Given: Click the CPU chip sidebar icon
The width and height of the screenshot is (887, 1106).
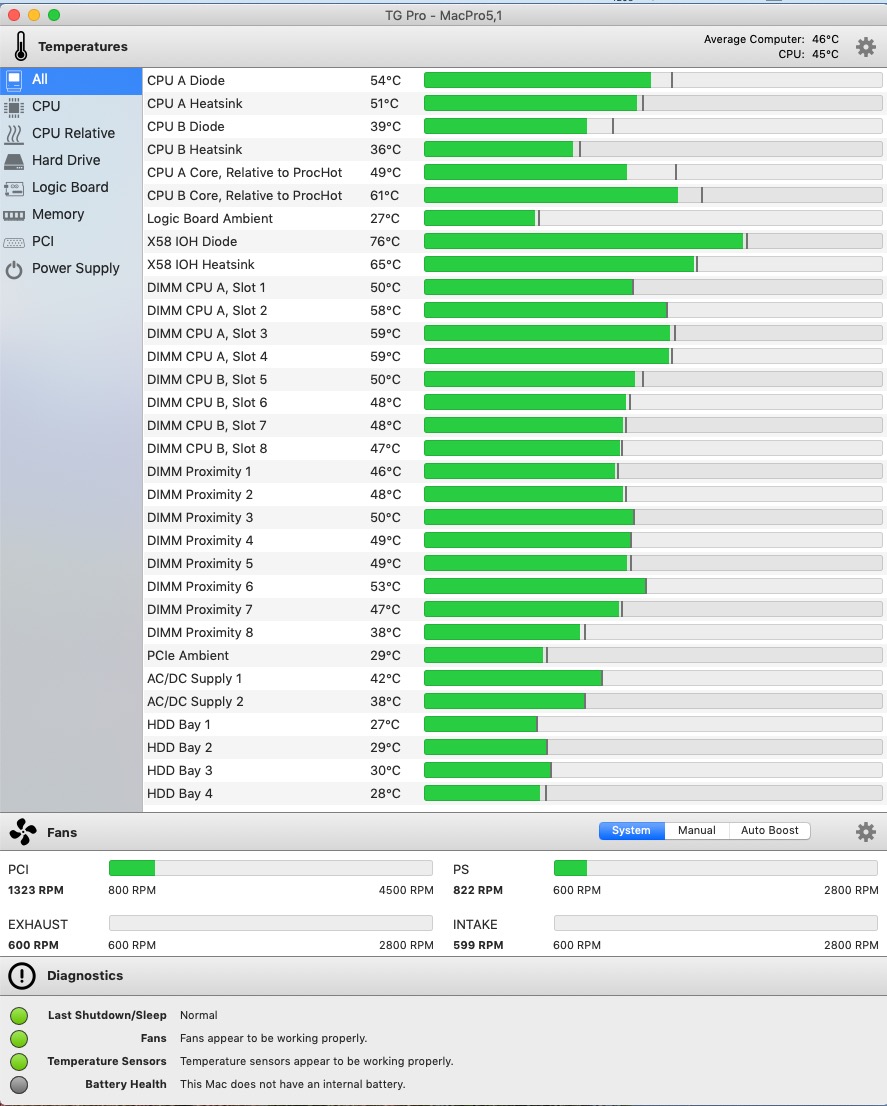Looking at the screenshot, I should 14,107.
